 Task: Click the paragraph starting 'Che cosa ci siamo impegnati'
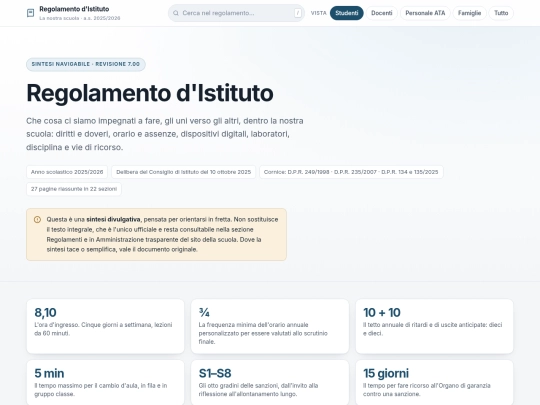coord(165,134)
